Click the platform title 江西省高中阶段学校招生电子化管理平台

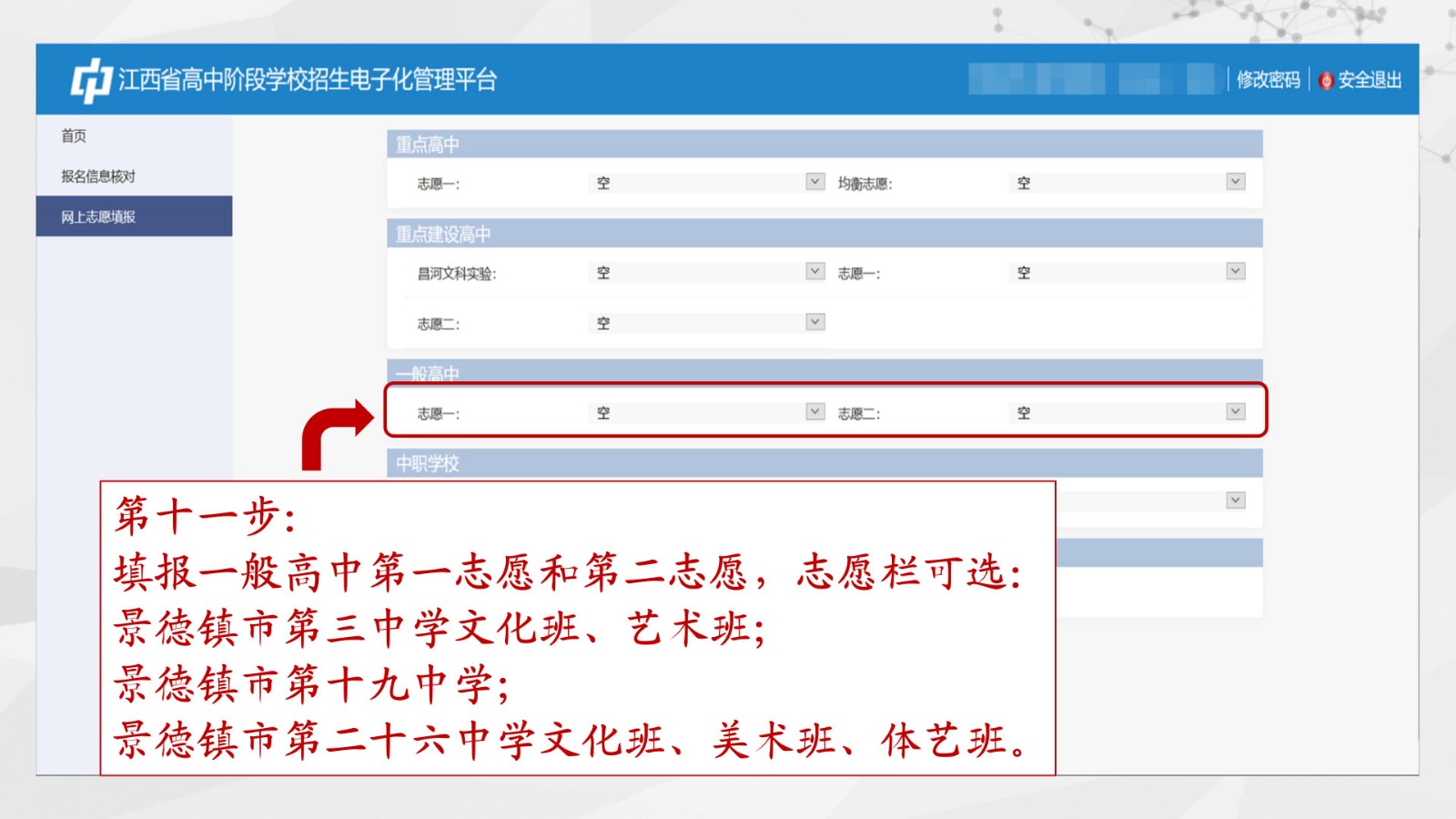(x=308, y=80)
